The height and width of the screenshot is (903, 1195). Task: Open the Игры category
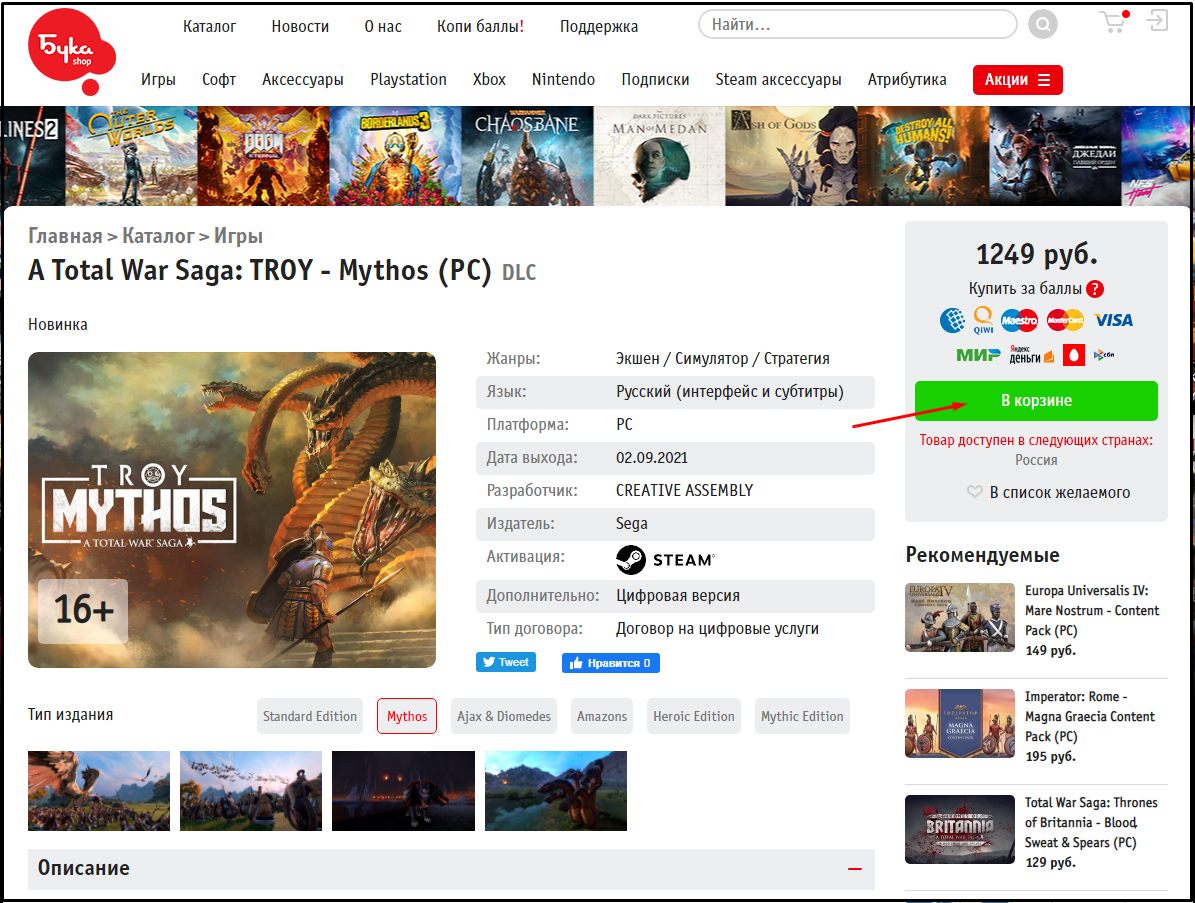coord(158,80)
